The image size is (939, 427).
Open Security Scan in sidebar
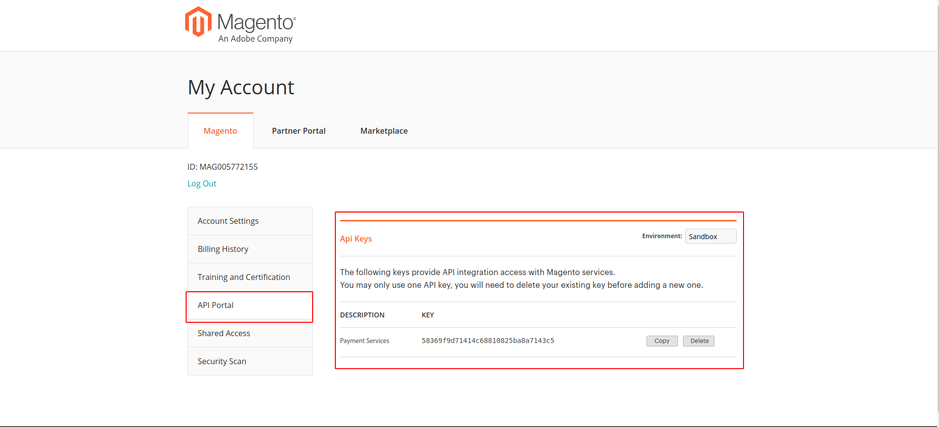pyautogui.click(x=250, y=362)
